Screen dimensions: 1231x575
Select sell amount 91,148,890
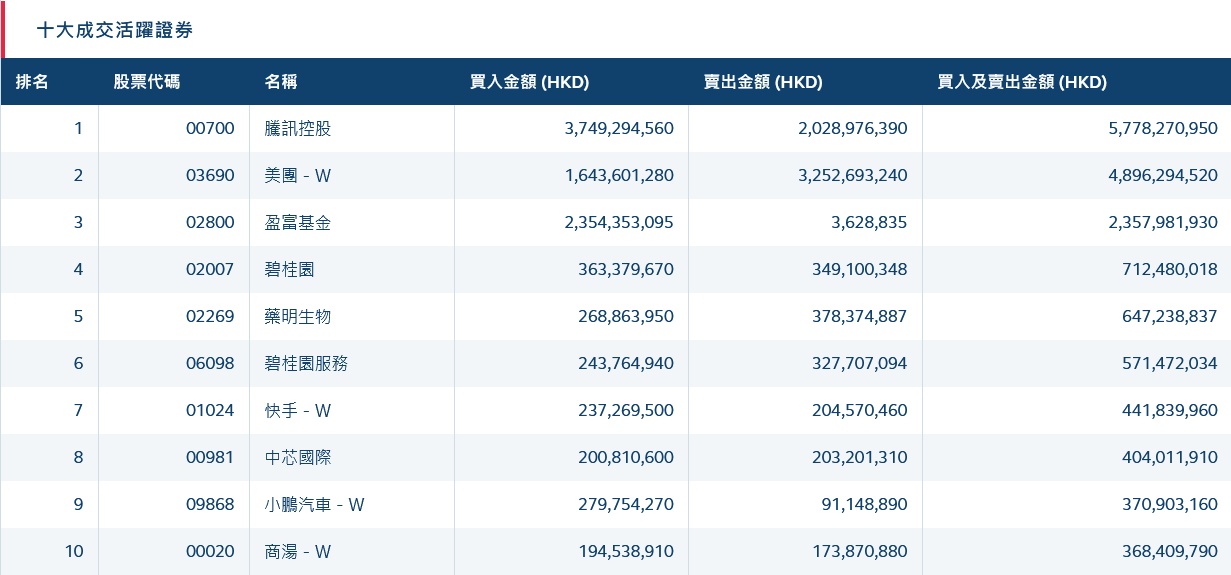click(865, 504)
